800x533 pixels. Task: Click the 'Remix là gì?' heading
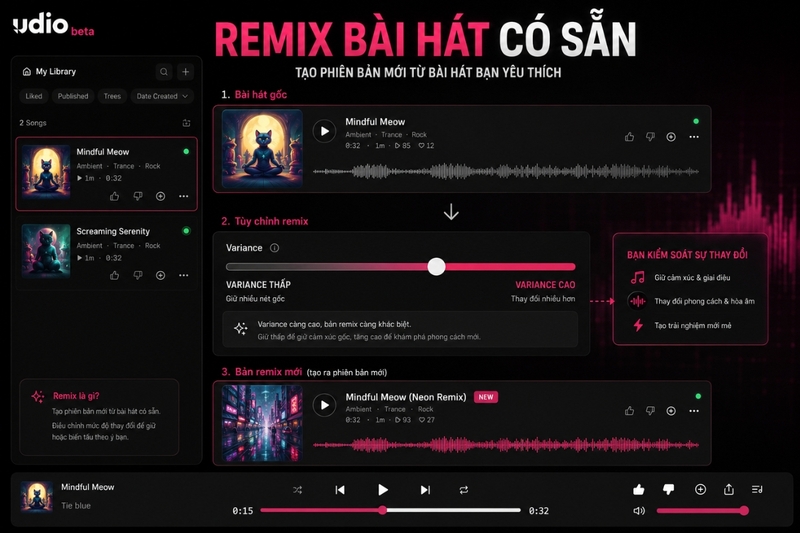point(76,396)
